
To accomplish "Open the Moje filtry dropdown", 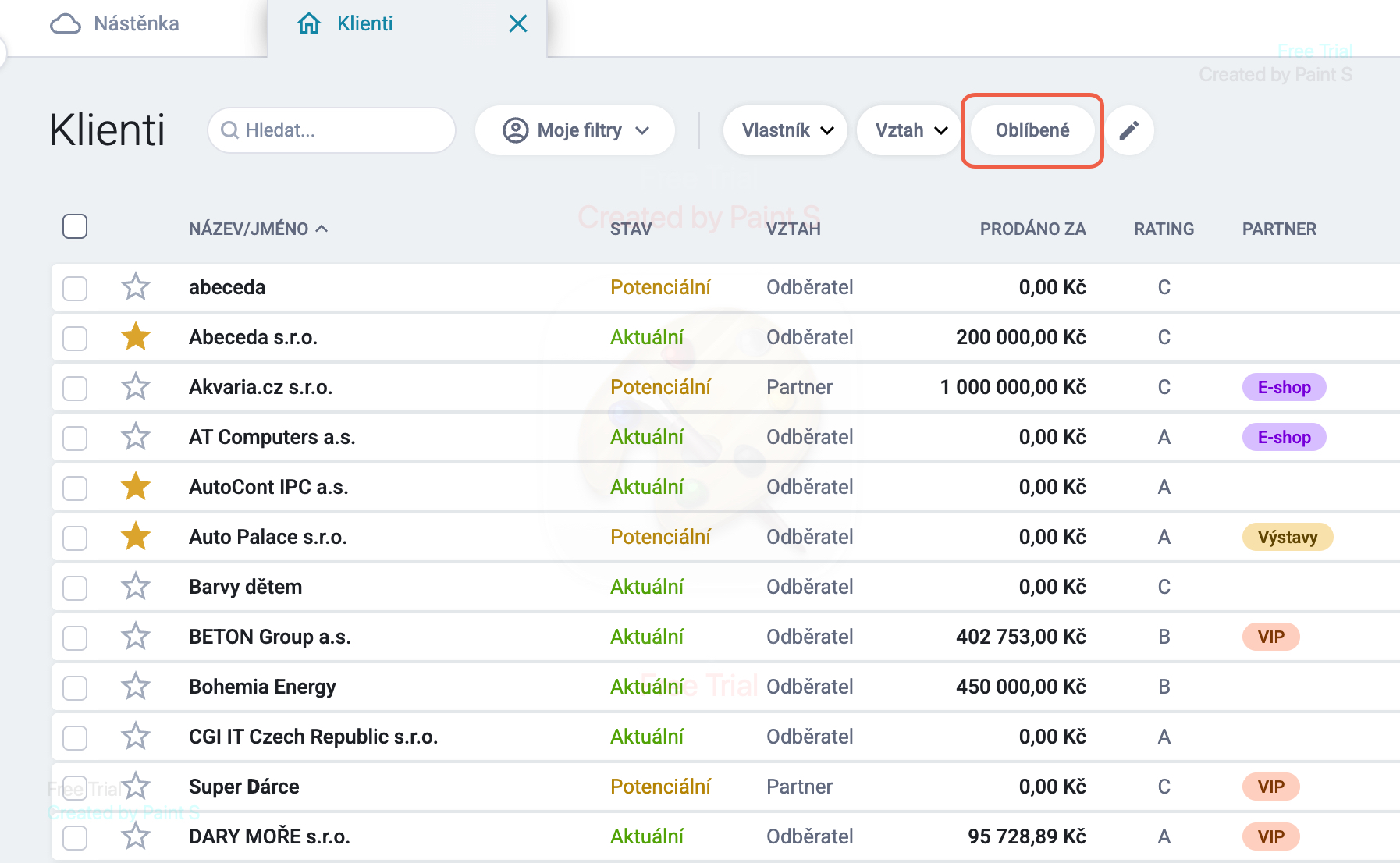I will pyautogui.click(x=575, y=130).
